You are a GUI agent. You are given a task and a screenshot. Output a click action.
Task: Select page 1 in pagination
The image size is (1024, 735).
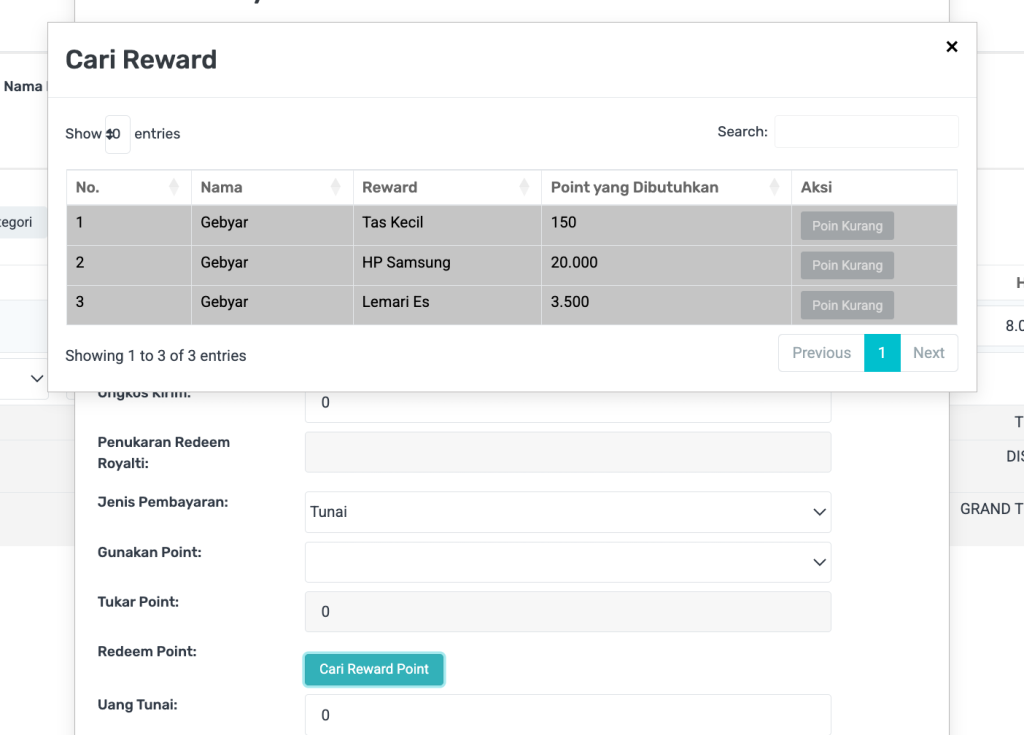(x=882, y=353)
